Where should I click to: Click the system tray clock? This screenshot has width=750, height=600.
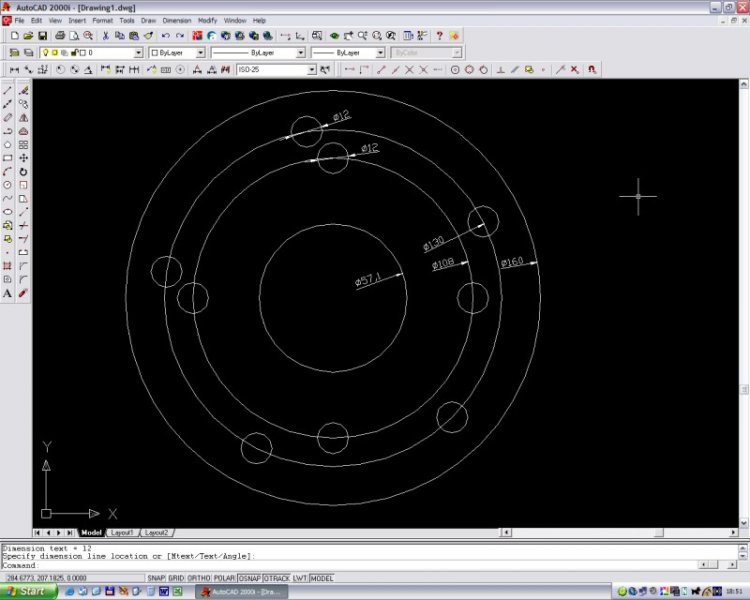tap(734, 592)
